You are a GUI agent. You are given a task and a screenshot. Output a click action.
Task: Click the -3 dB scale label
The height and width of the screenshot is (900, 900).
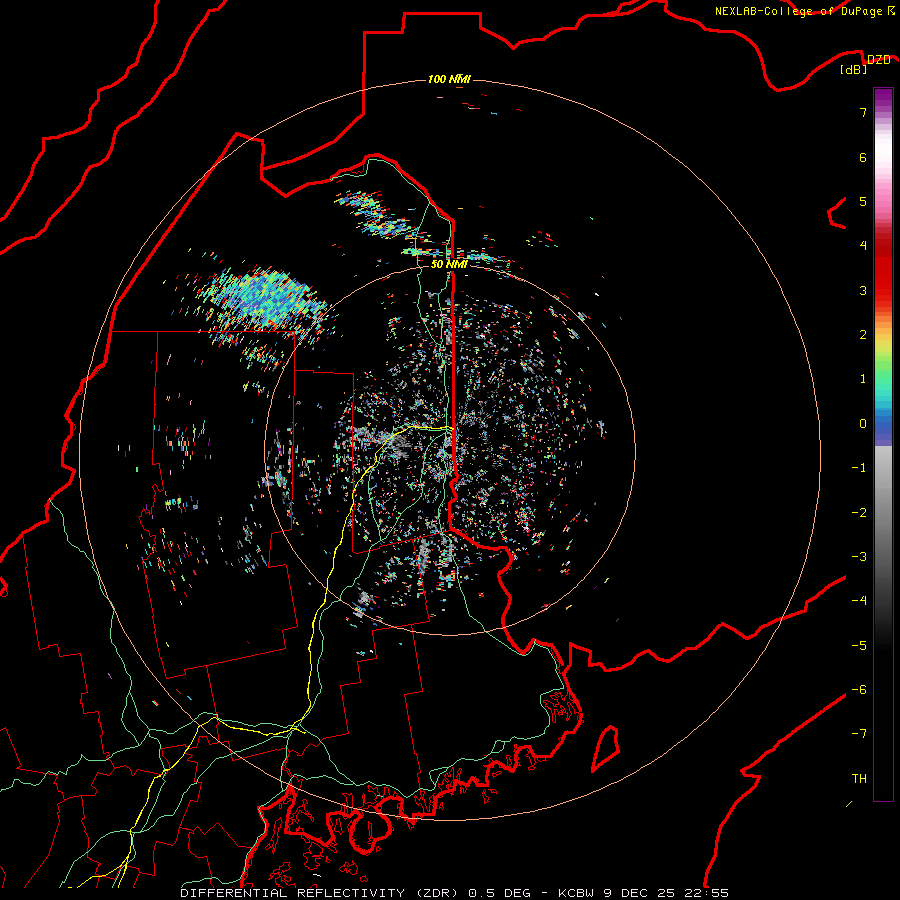click(x=859, y=557)
